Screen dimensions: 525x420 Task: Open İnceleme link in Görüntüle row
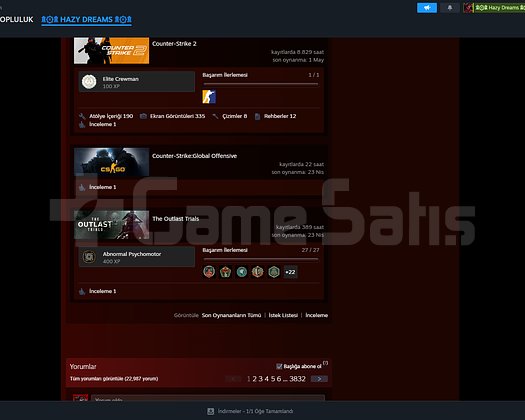point(316,315)
